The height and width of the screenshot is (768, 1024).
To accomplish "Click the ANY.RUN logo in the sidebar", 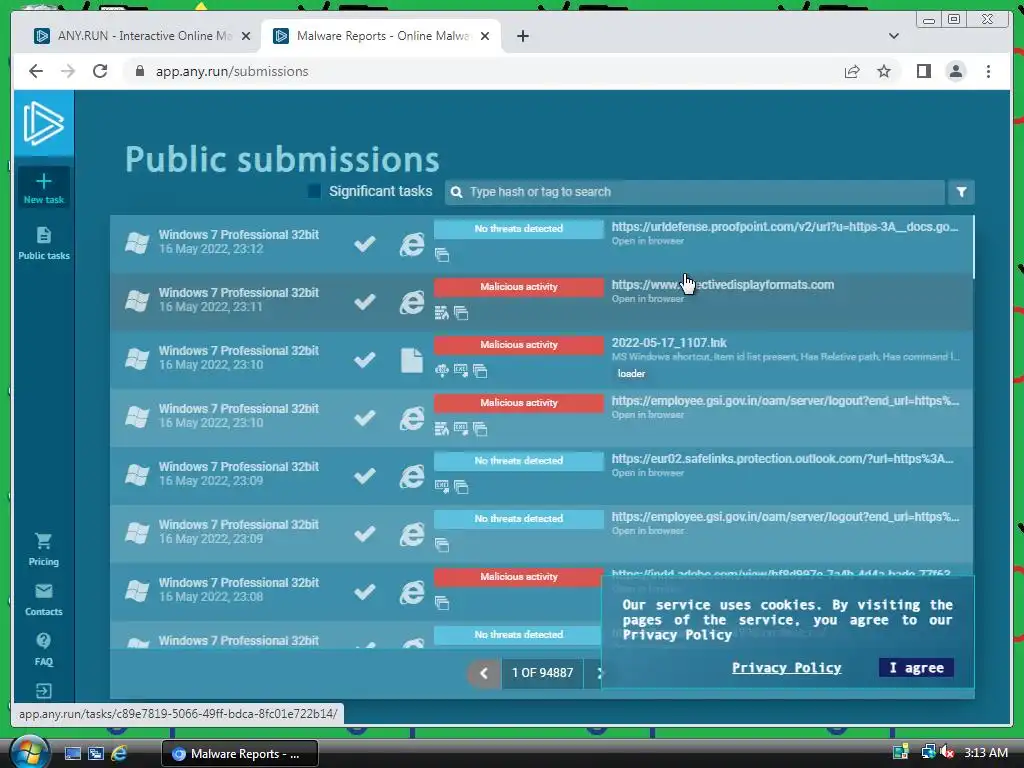I will click(x=44, y=123).
